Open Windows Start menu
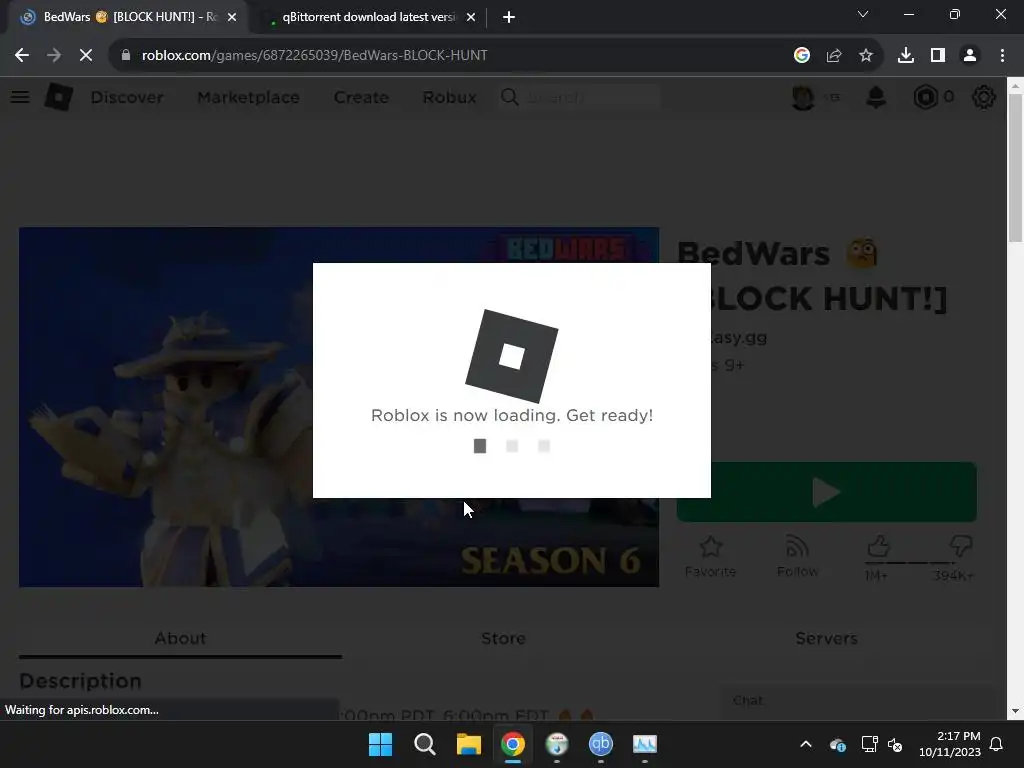 [381, 744]
